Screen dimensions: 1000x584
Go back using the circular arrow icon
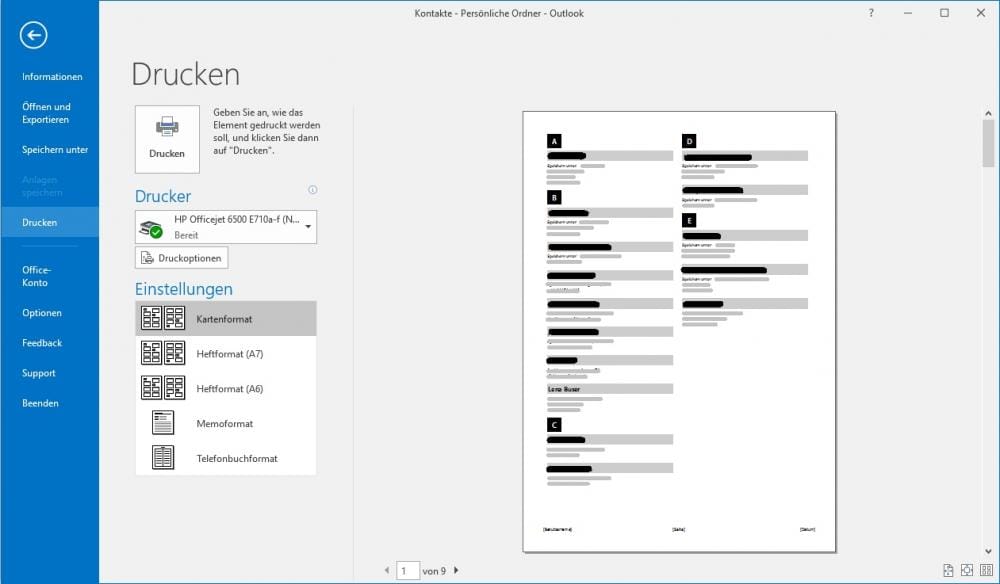coord(33,35)
